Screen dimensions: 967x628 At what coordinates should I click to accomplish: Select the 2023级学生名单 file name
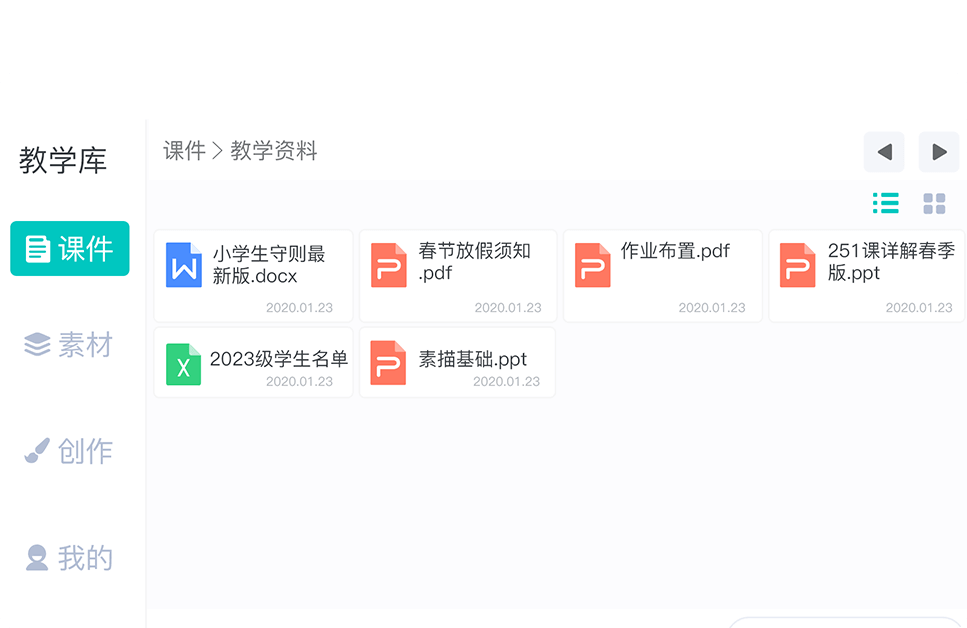pyautogui.click(x=279, y=359)
